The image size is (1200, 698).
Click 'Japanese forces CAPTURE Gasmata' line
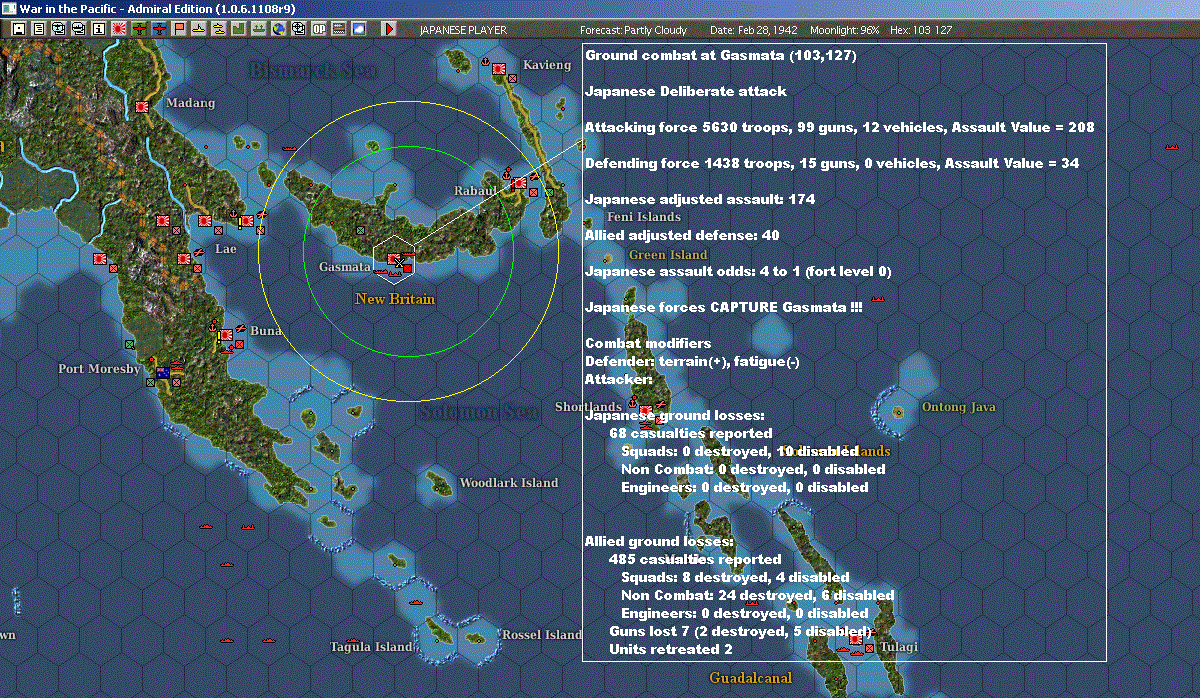click(x=724, y=307)
